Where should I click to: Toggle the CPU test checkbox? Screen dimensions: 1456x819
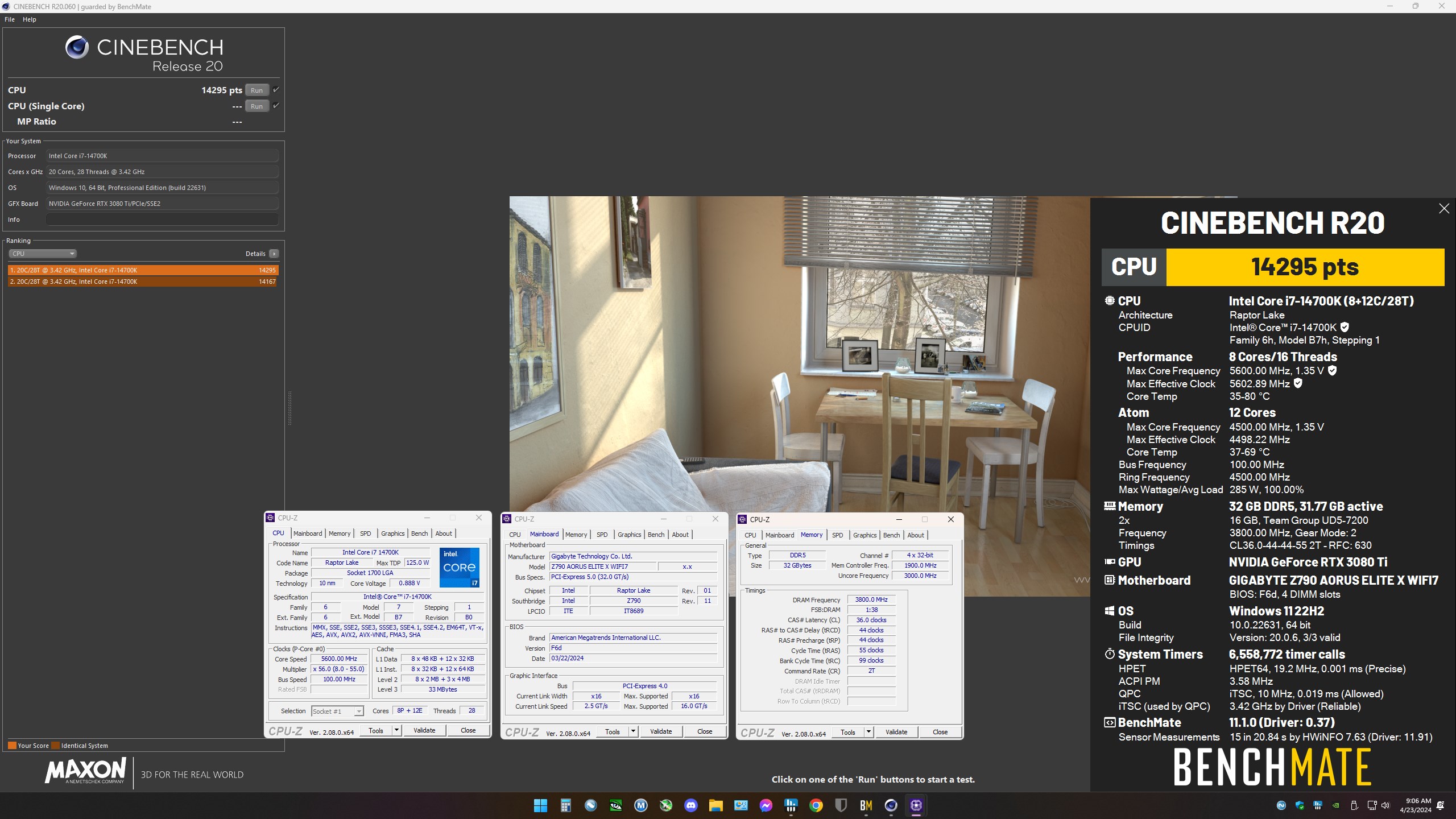276,90
